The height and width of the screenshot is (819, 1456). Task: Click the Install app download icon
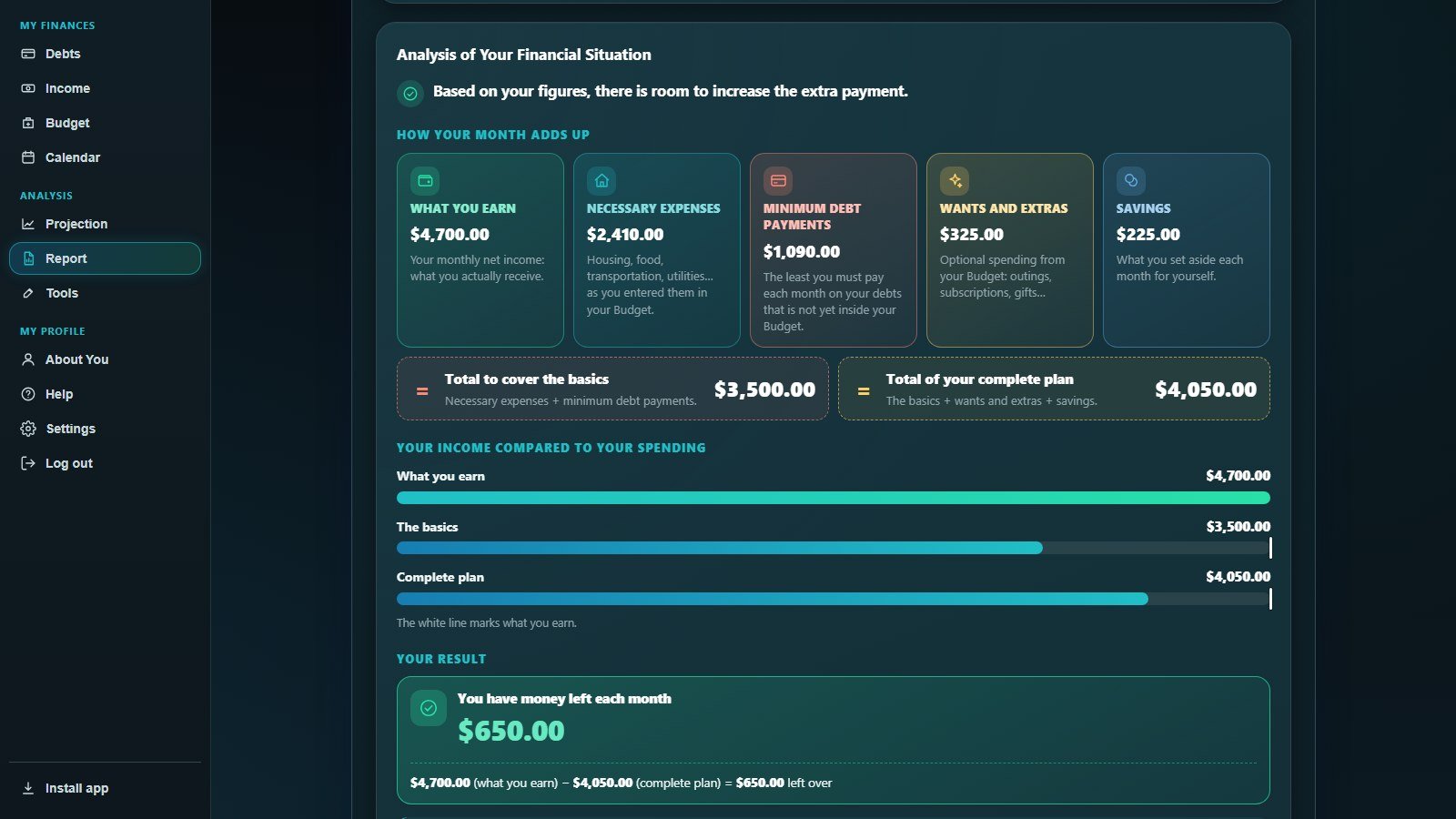click(x=28, y=788)
